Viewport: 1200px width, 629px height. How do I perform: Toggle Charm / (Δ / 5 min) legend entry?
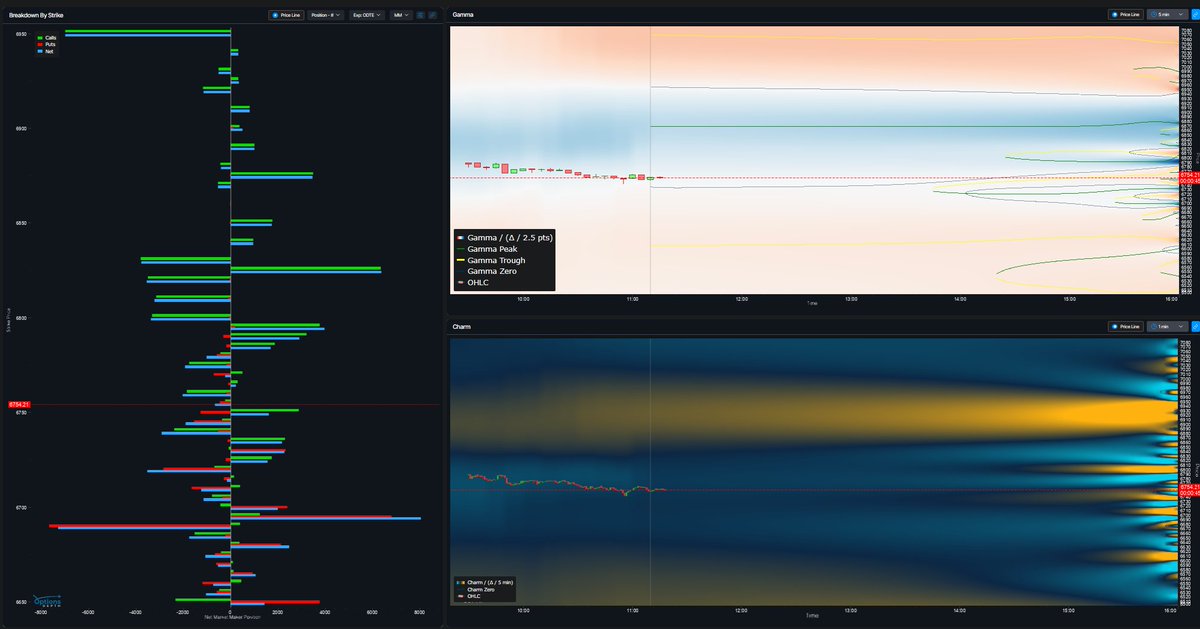[485, 582]
